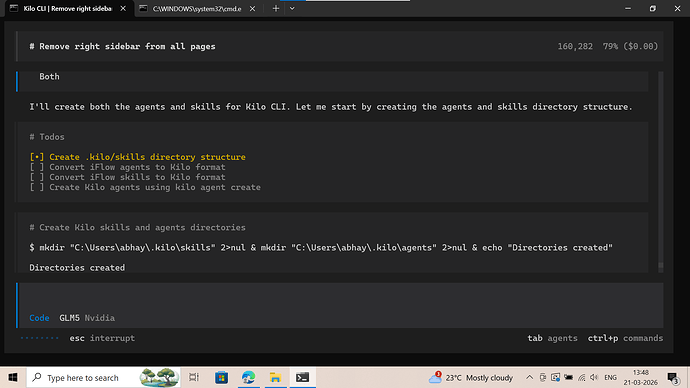The image size is (690, 388).
Task: Show hidden system tray icons
Action: pyautogui.click(x=529, y=377)
